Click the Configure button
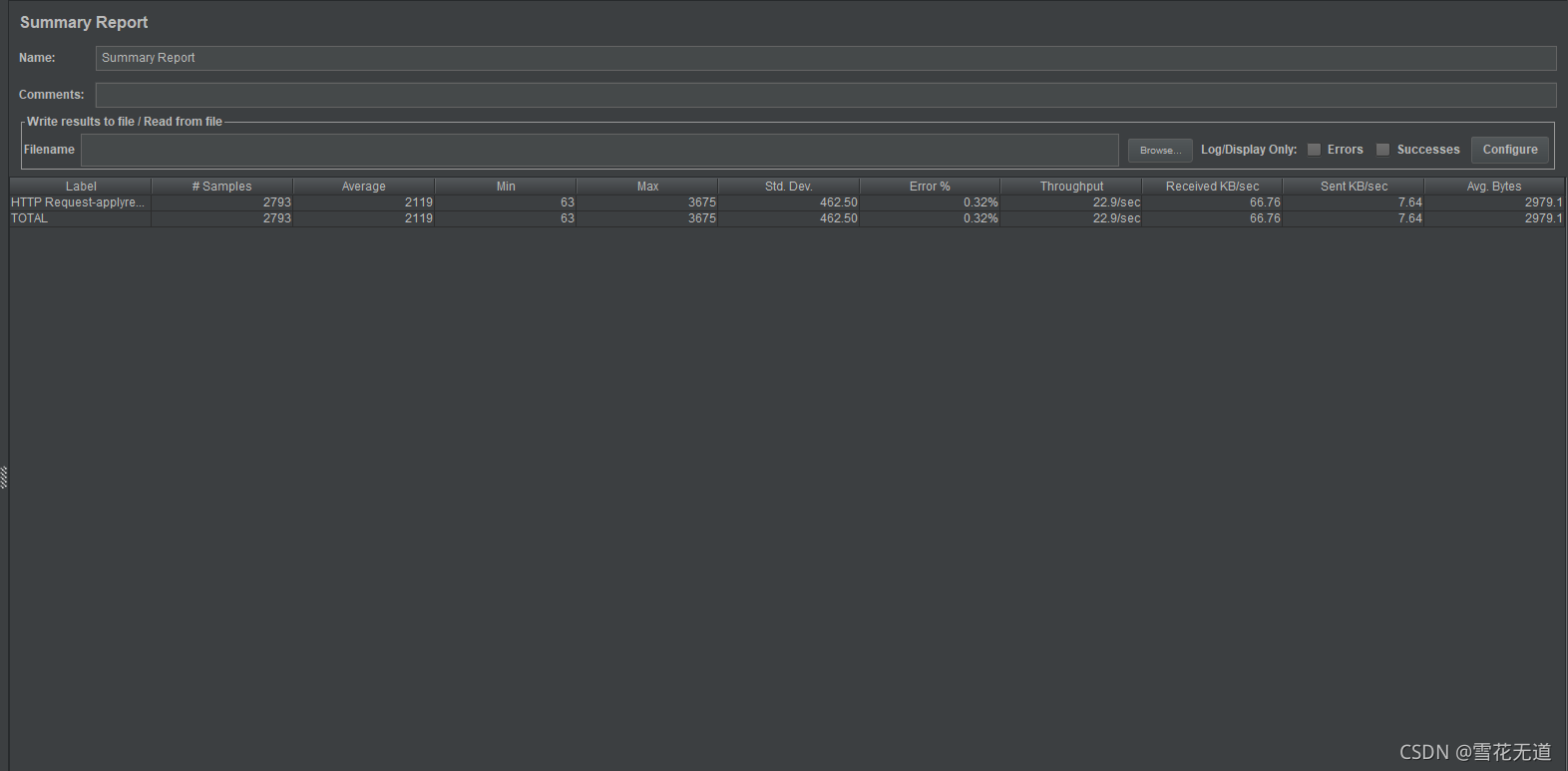1568x771 pixels. click(x=1510, y=150)
